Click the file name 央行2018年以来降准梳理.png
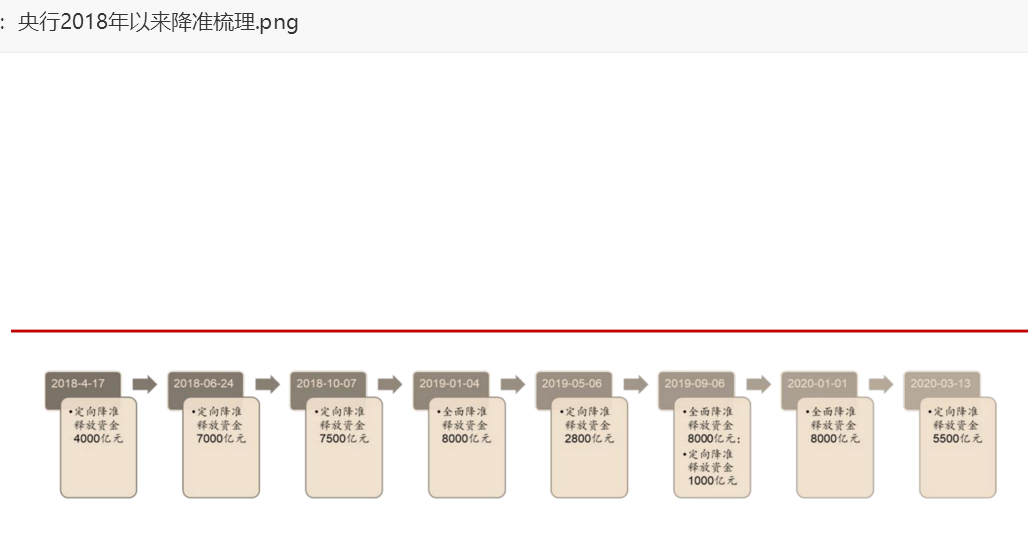The image size is (1028, 537). 158,22
